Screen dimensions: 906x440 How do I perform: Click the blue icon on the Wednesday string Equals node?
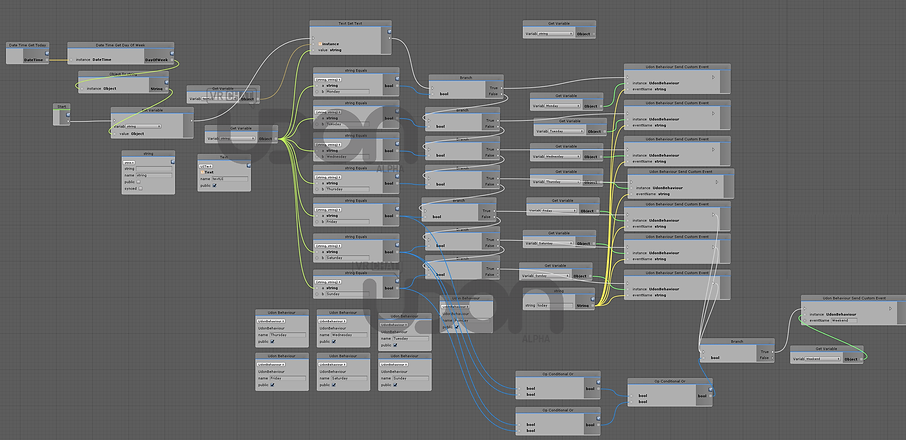[x=397, y=143]
